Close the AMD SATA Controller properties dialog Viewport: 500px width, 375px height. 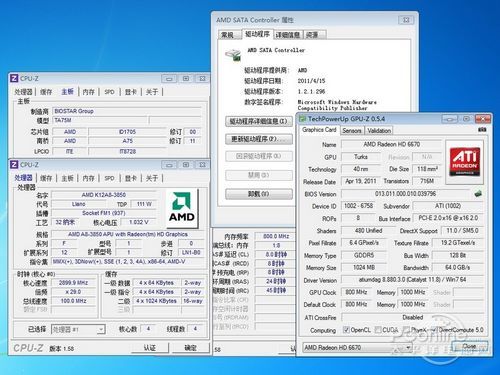coord(406,20)
